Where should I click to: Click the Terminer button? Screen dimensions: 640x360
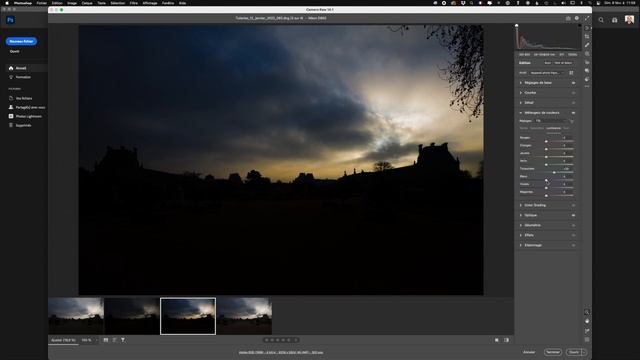[x=553, y=352]
